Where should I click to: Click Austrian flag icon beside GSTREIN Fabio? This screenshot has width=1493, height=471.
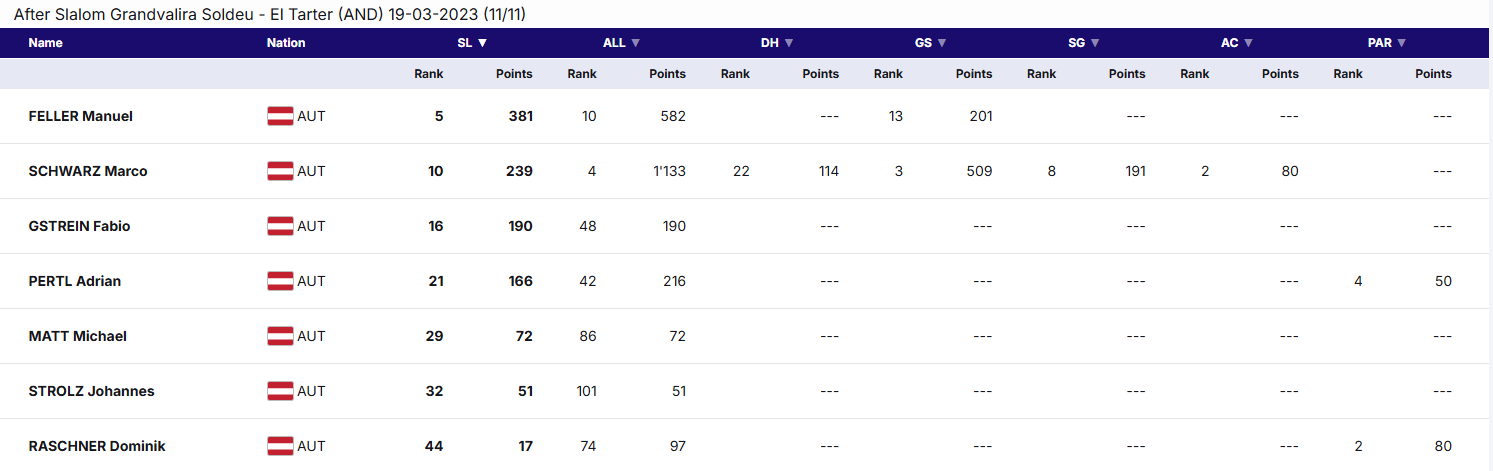click(280, 226)
